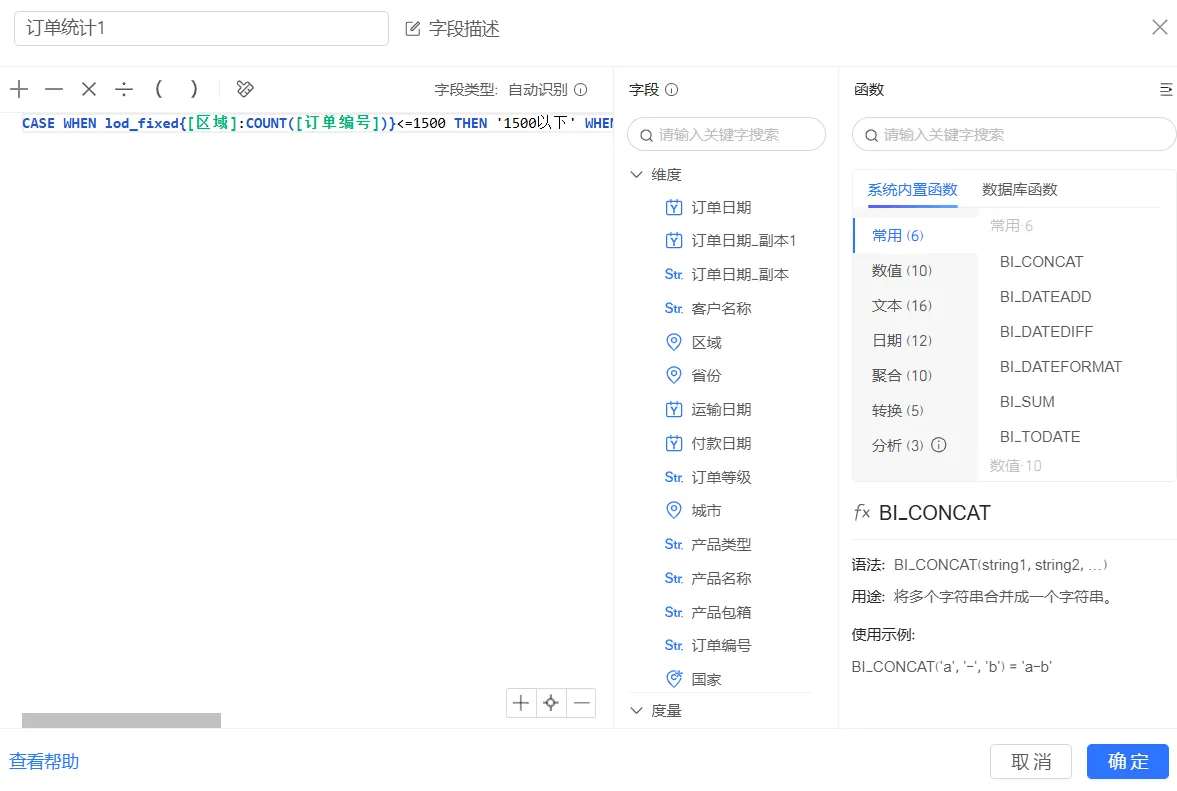Insert the minus operator

[54, 89]
